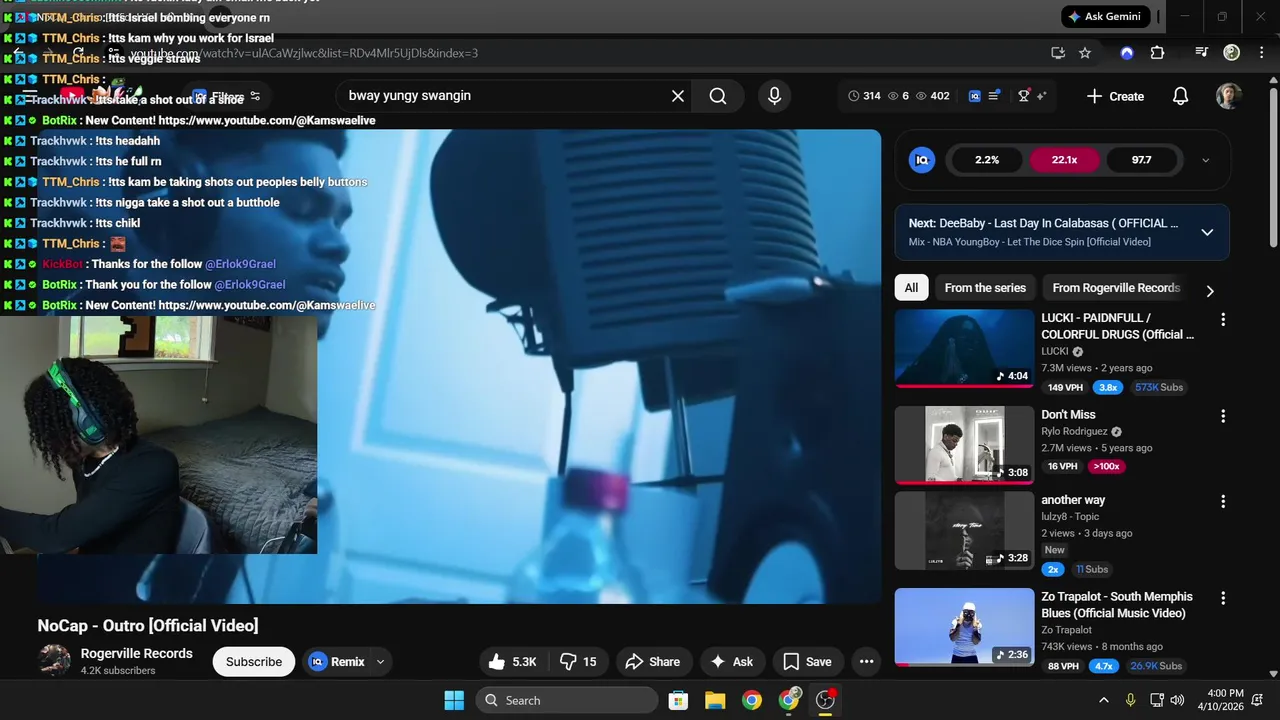Like the video with 5.3K thumbs up
This screenshot has width=1280, height=720.
point(512,661)
